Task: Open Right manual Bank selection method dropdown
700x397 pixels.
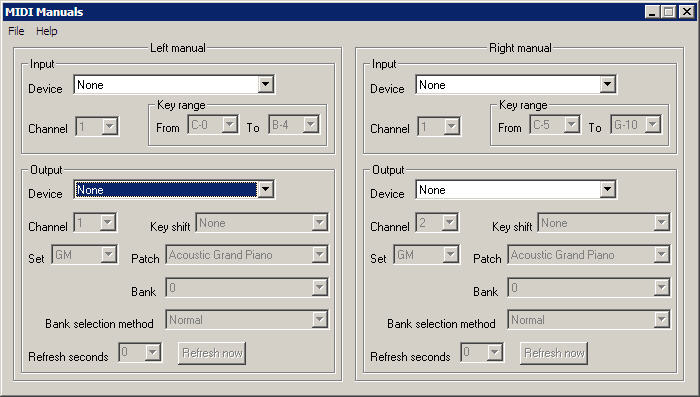Action: pyautogui.click(x=589, y=320)
